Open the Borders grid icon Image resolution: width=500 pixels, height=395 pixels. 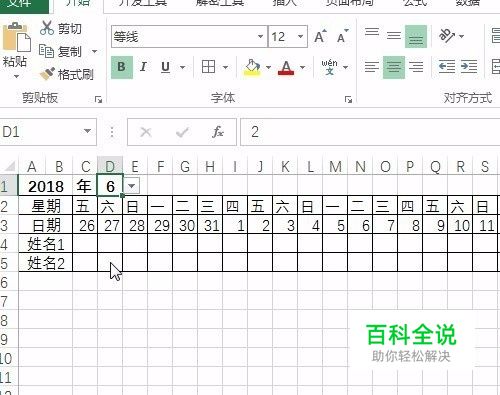pyautogui.click(x=208, y=67)
